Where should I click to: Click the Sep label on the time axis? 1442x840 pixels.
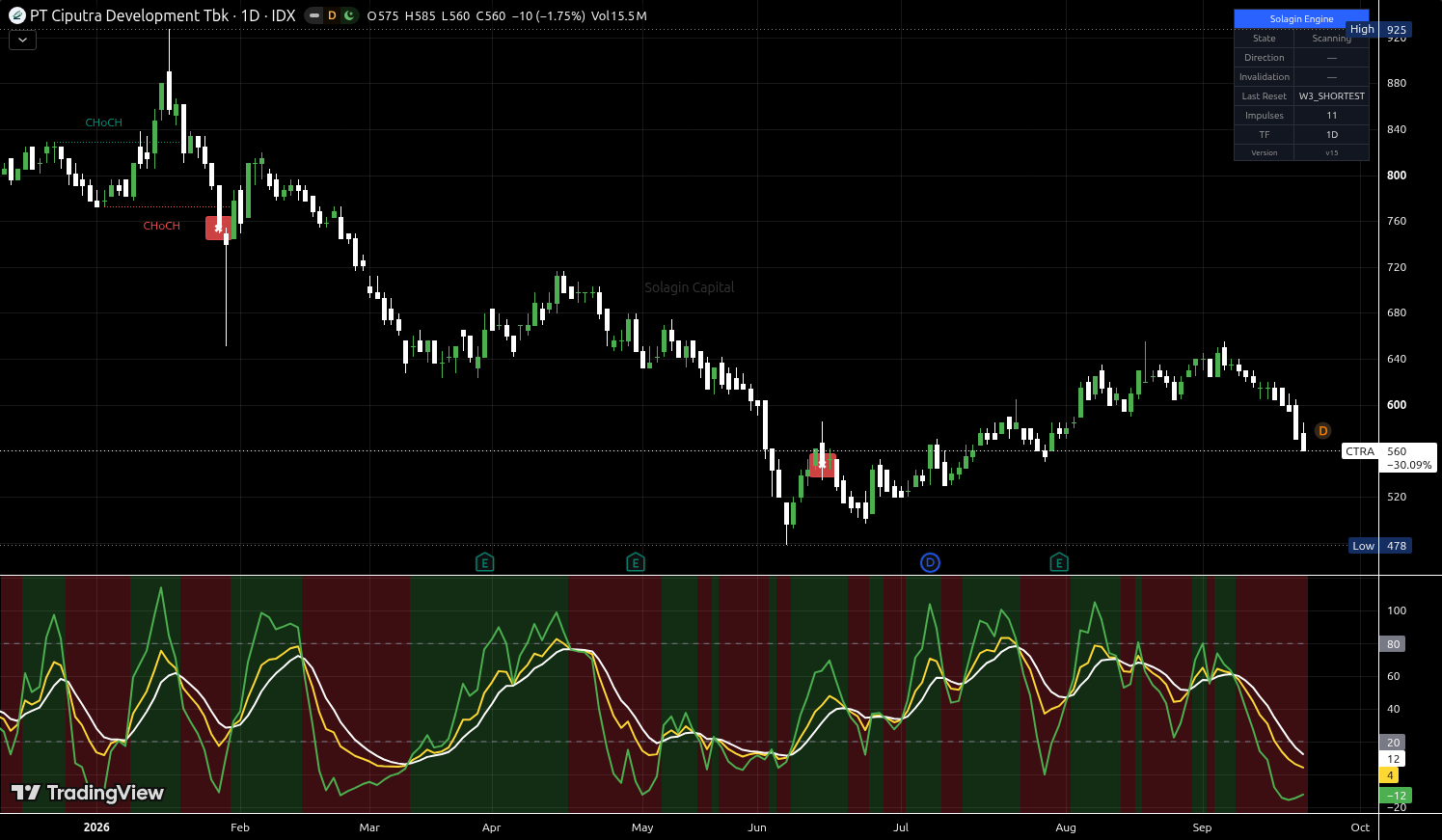pos(1202,827)
